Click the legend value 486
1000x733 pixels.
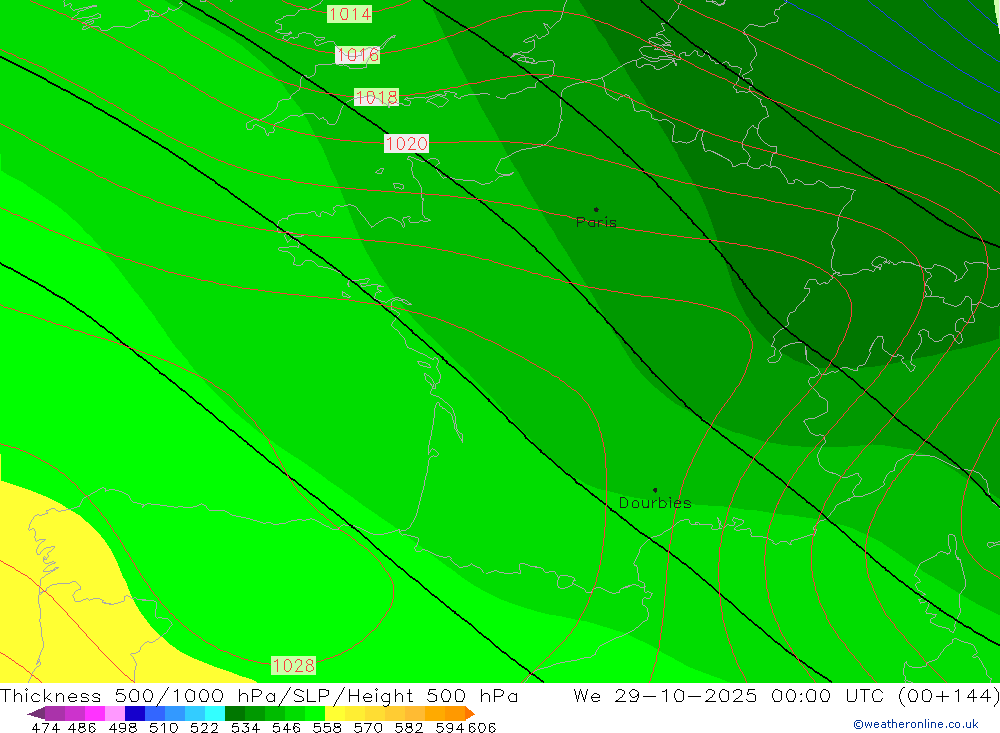[x=82, y=727]
